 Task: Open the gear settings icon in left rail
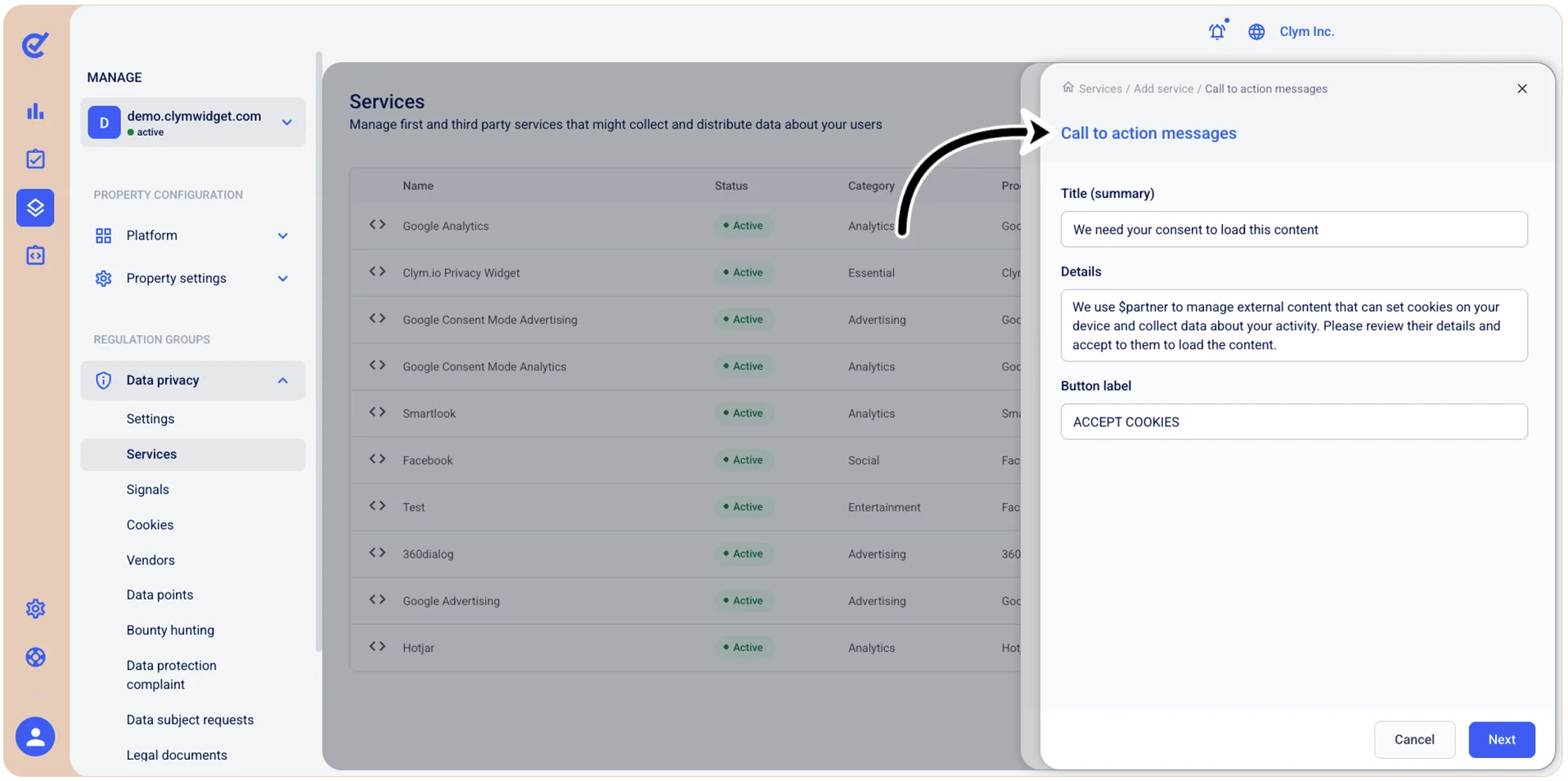click(35, 608)
